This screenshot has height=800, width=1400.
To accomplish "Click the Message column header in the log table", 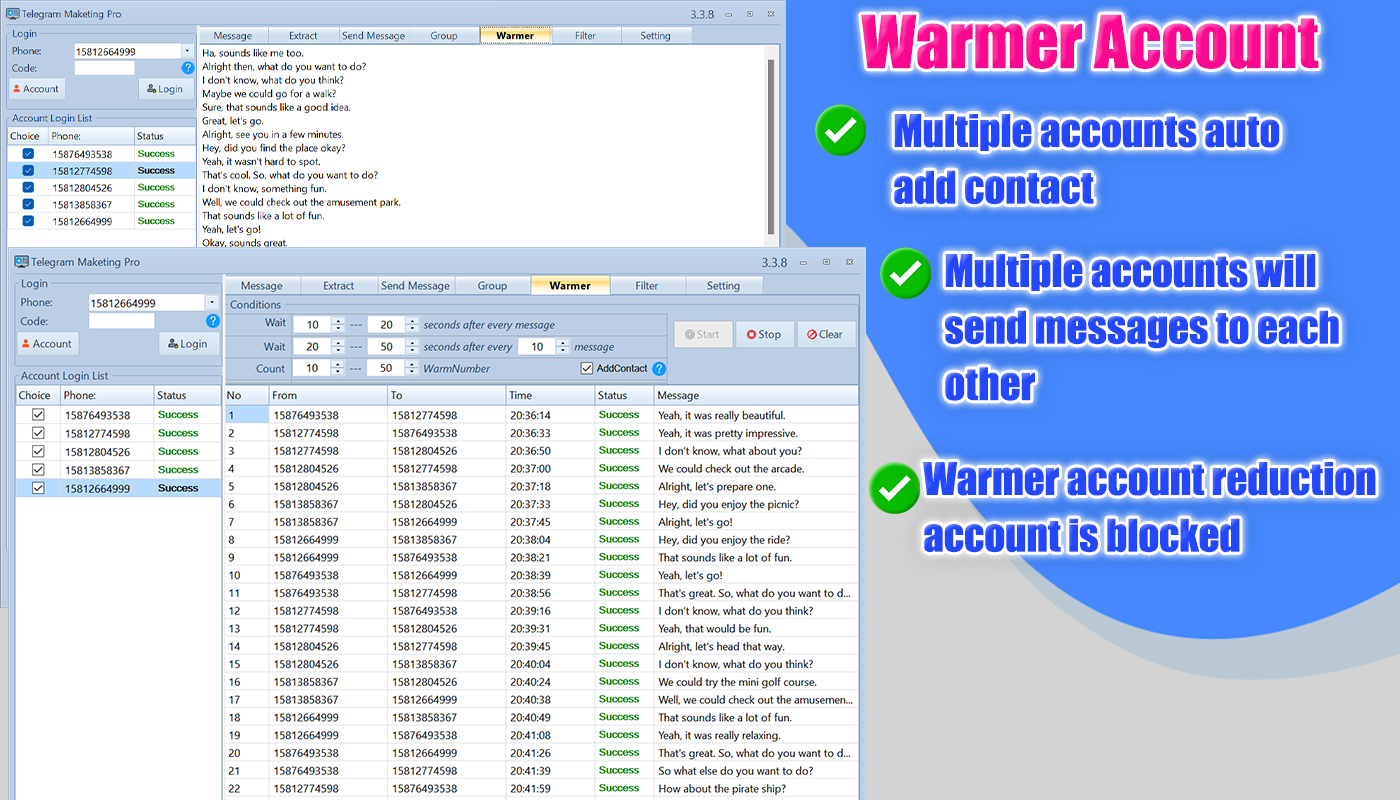I will 756,396.
